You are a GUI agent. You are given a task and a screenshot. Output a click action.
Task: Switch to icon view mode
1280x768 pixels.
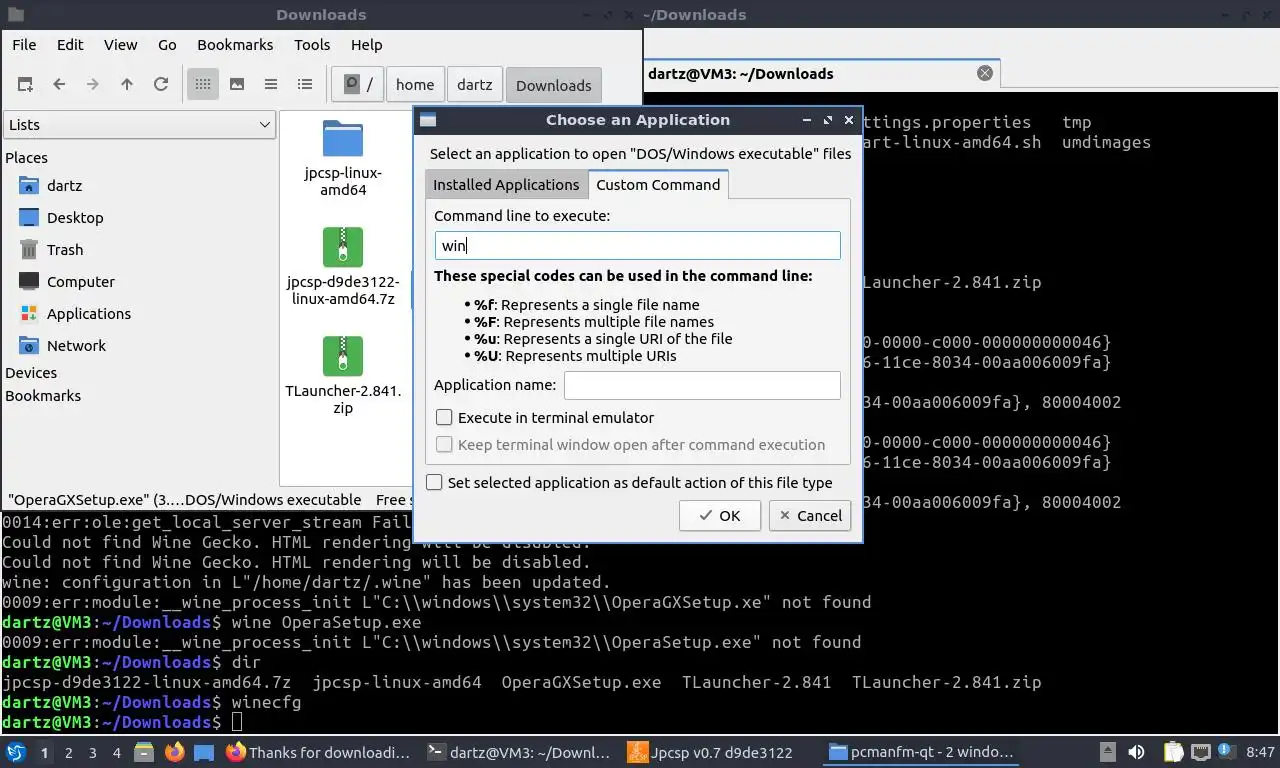(203, 85)
